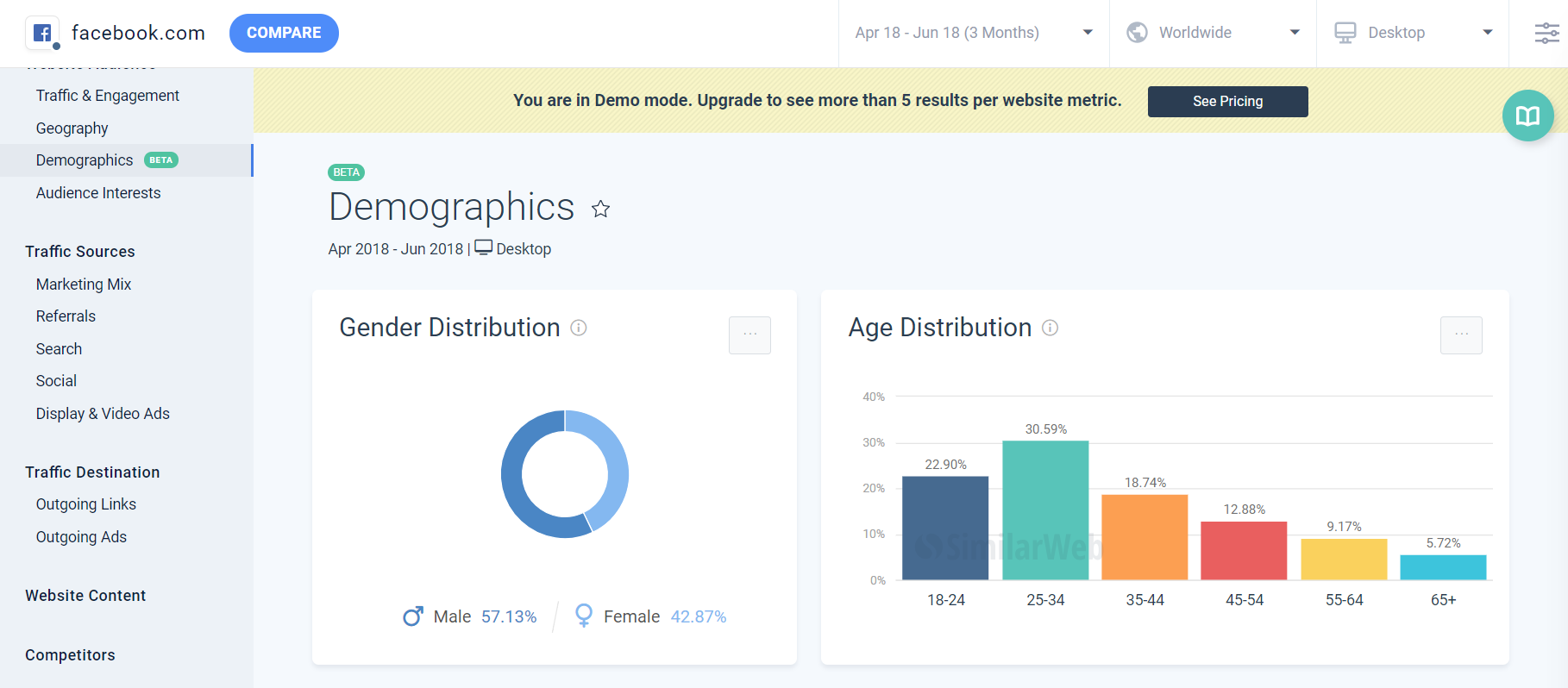This screenshot has height=688, width=1568.
Task: Expand the Competitors section
Action: (x=70, y=655)
